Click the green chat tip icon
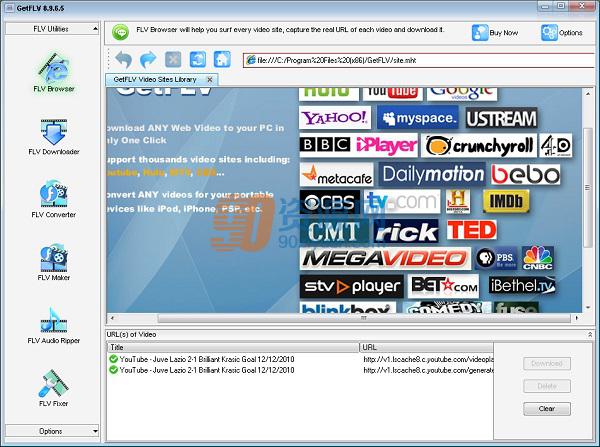Screen dimensions: 600x447 [x=120, y=32]
